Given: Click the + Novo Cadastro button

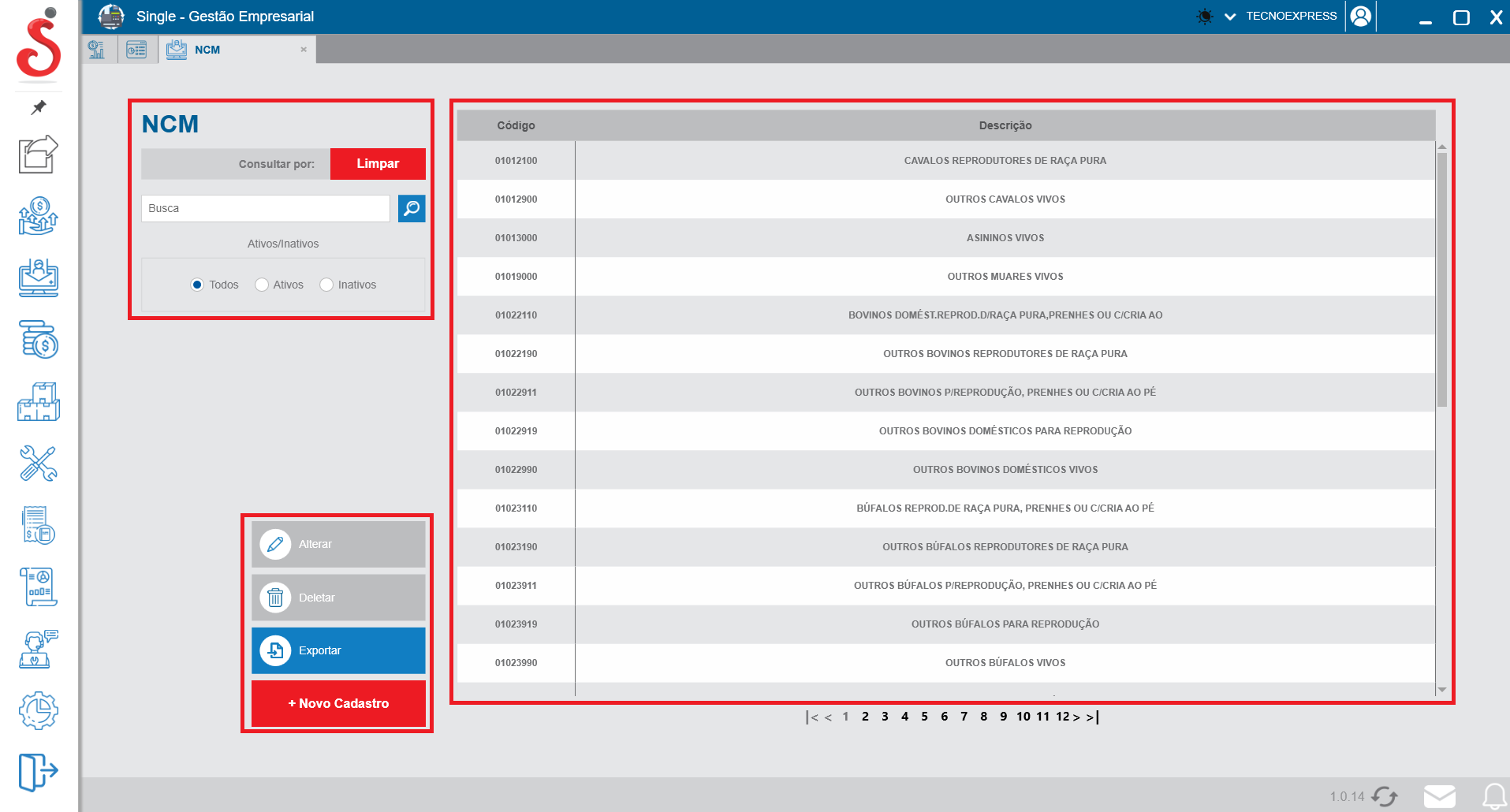Looking at the screenshot, I should (x=338, y=703).
